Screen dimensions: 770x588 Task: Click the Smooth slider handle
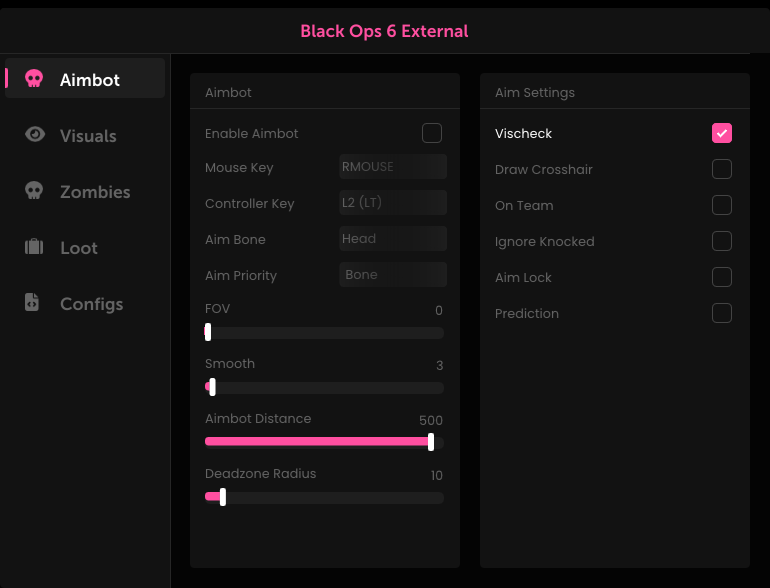pos(212,387)
